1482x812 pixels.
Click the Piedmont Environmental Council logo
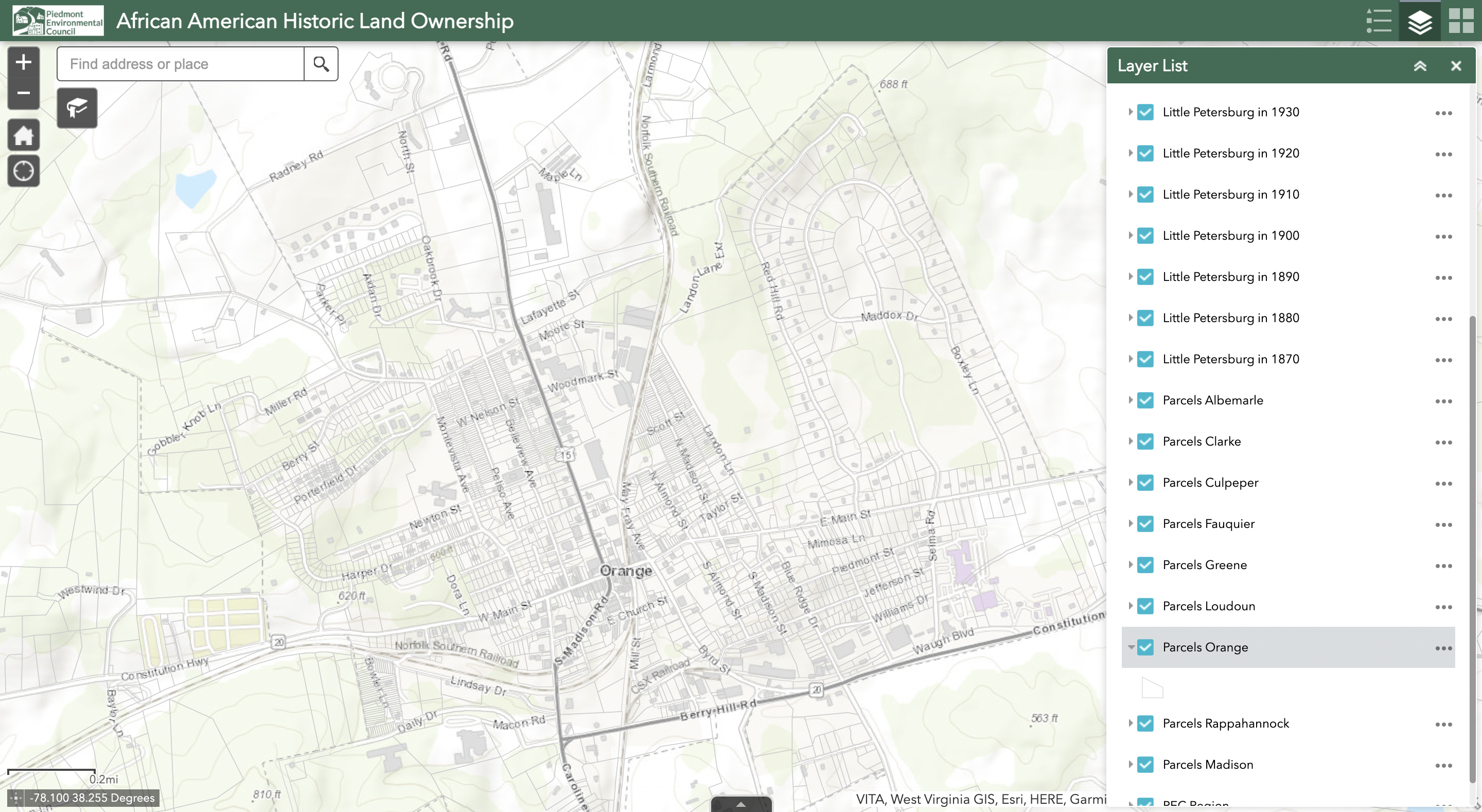coord(58,21)
